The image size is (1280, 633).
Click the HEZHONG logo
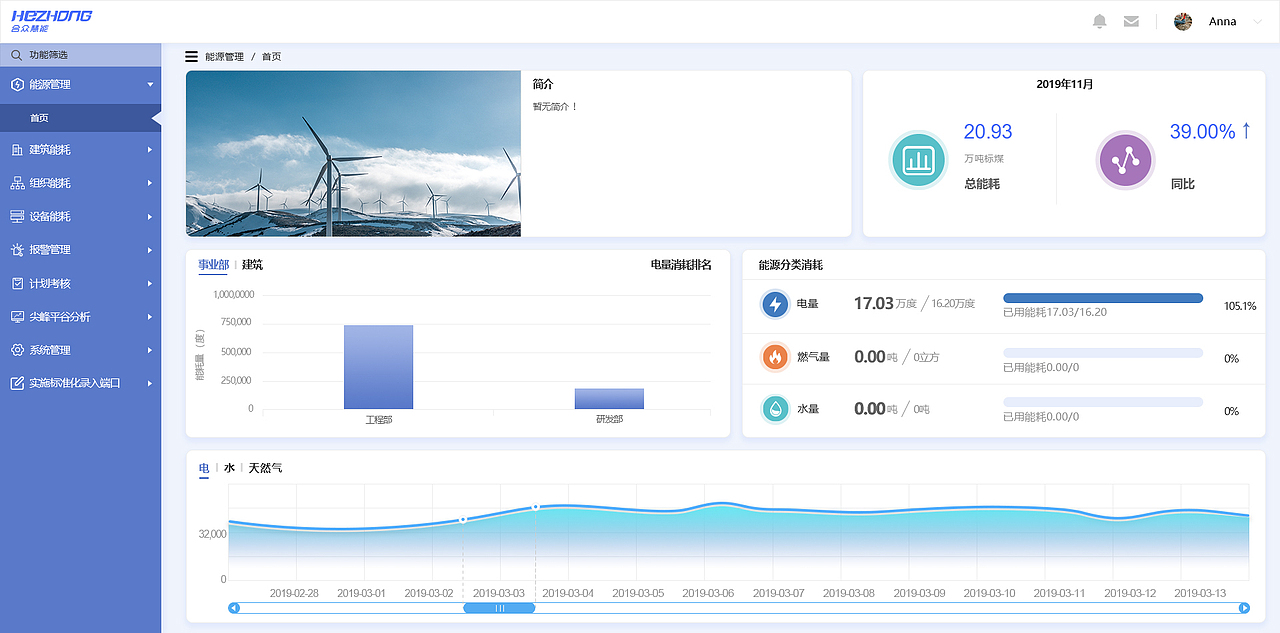51,21
